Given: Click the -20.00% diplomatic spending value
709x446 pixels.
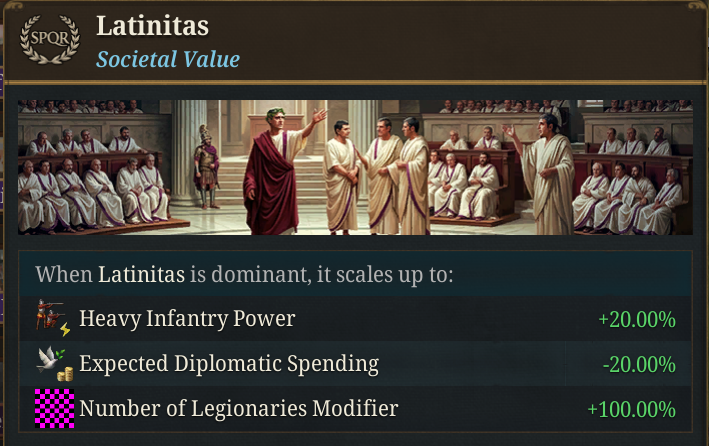Looking at the screenshot, I should 638,365.
